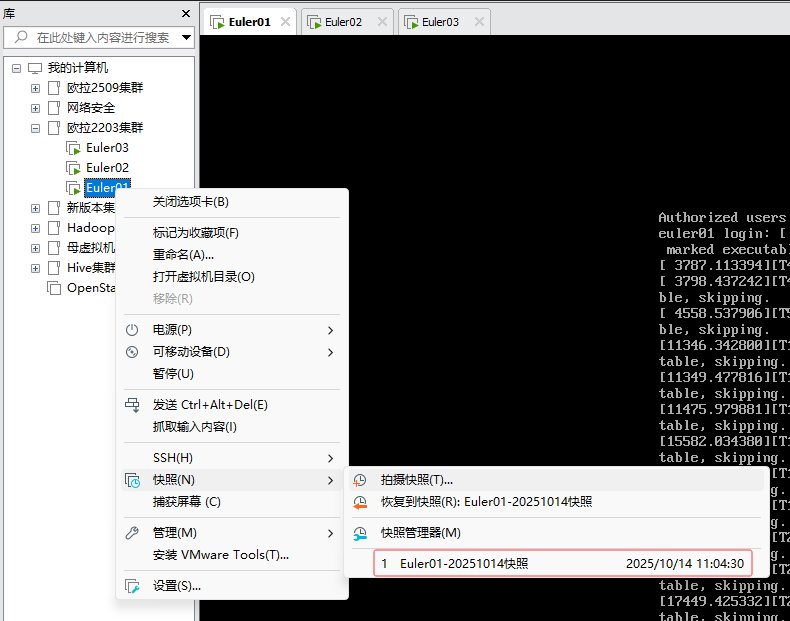
Task: Click the Hadoop folder icon
Action: [x=54, y=228]
